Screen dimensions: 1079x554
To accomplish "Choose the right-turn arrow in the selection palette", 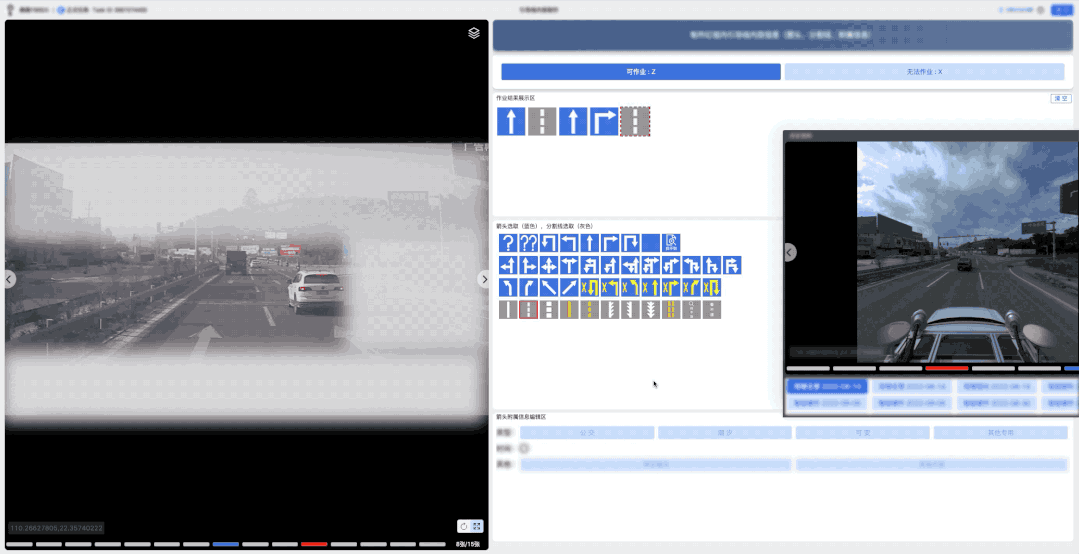I will coord(610,243).
